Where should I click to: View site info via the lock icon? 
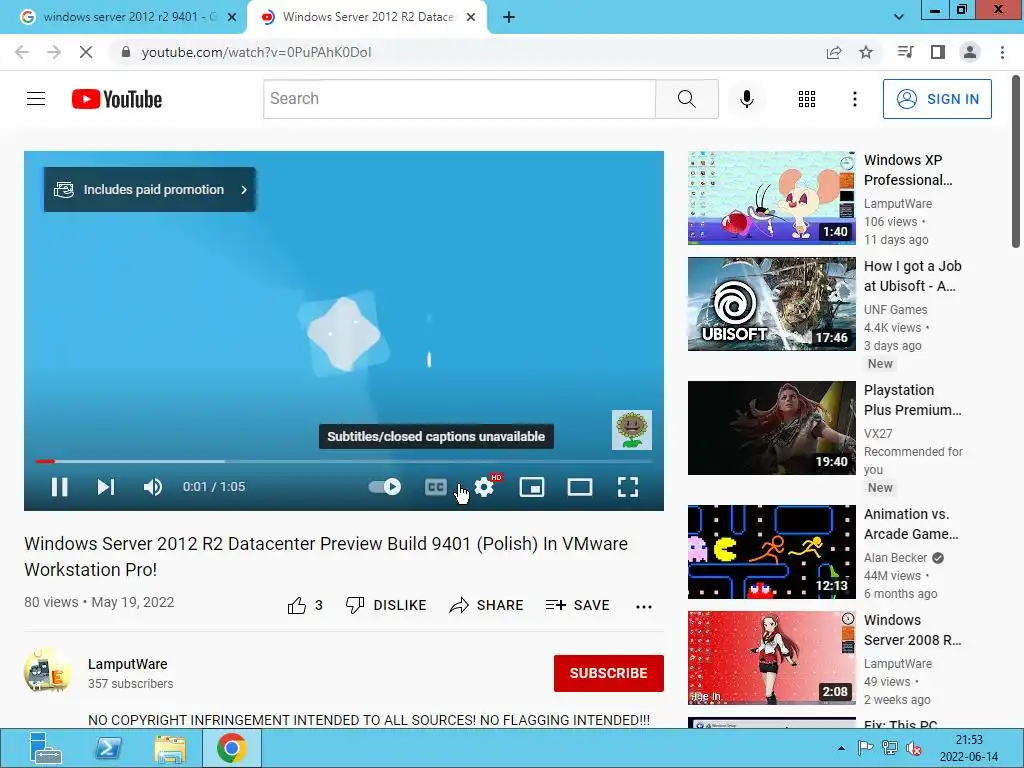126,52
